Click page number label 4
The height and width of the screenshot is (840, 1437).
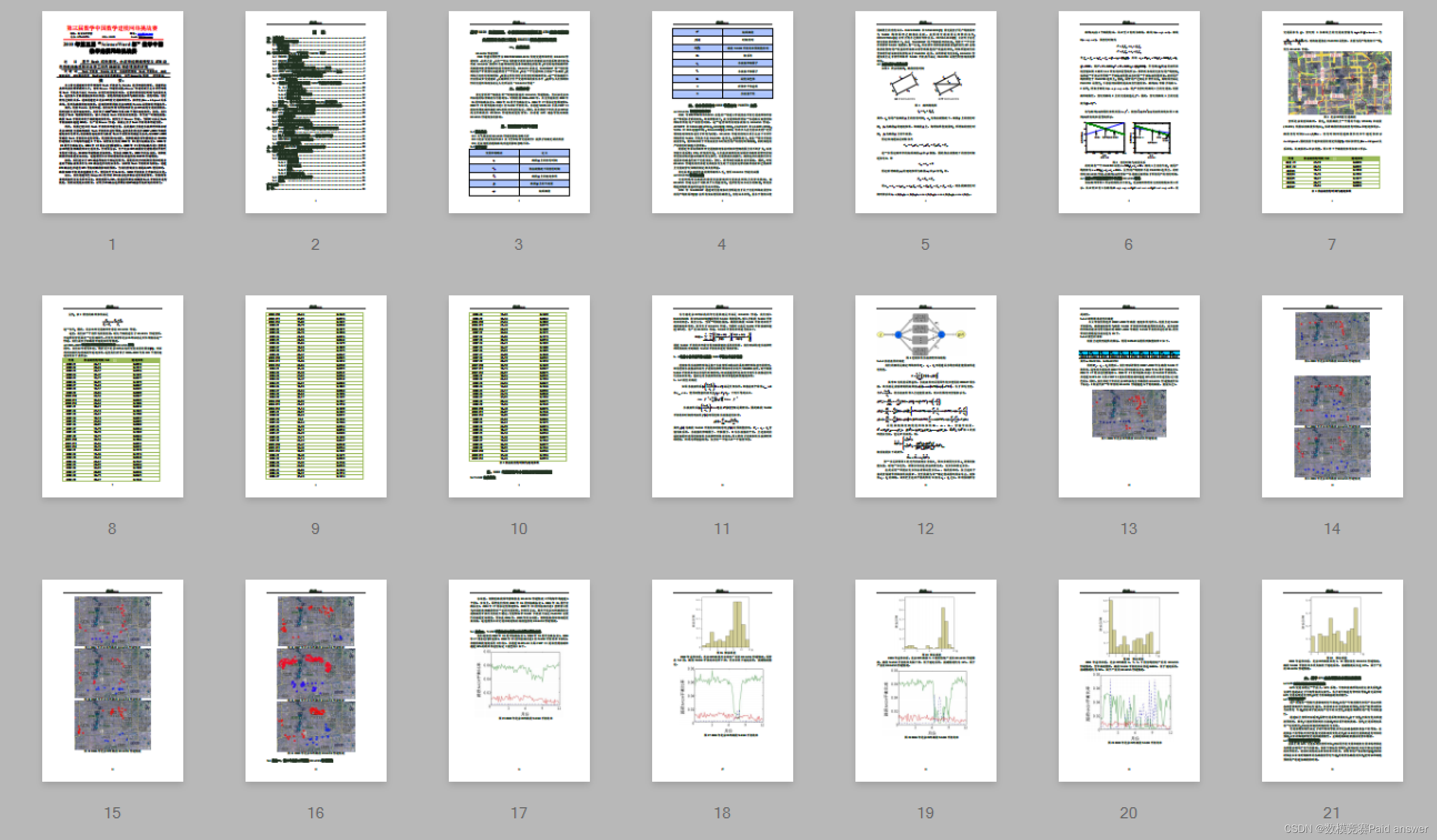pos(722,244)
